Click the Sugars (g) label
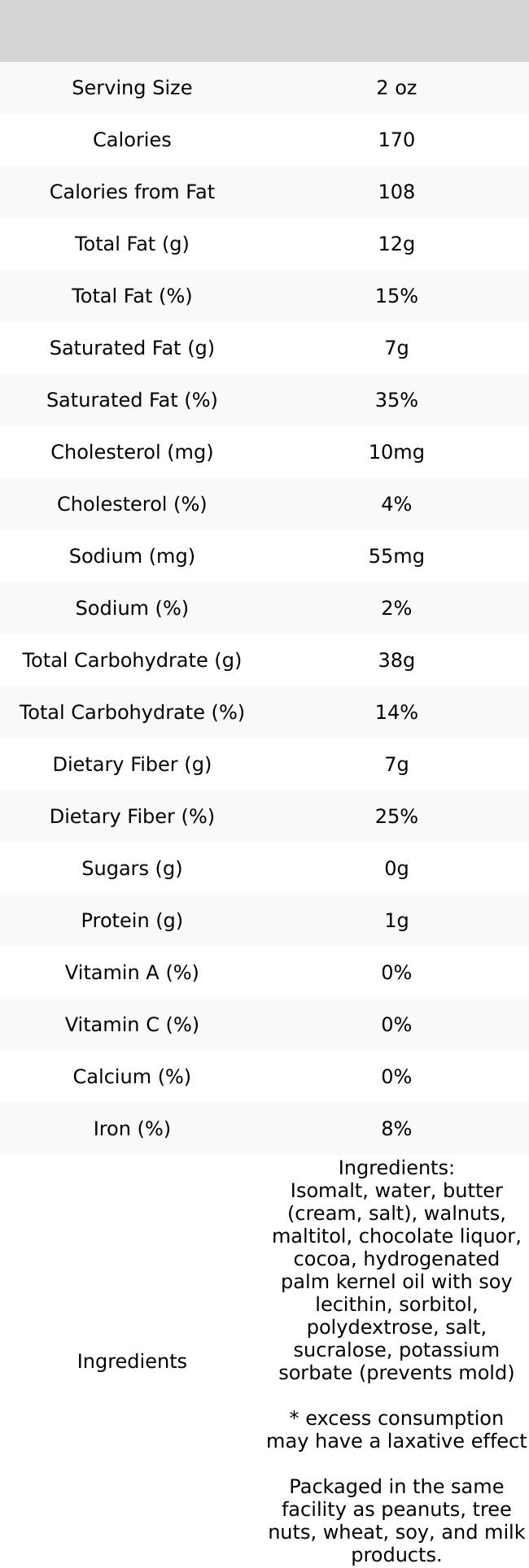The image size is (529, 1568). pos(132,869)
